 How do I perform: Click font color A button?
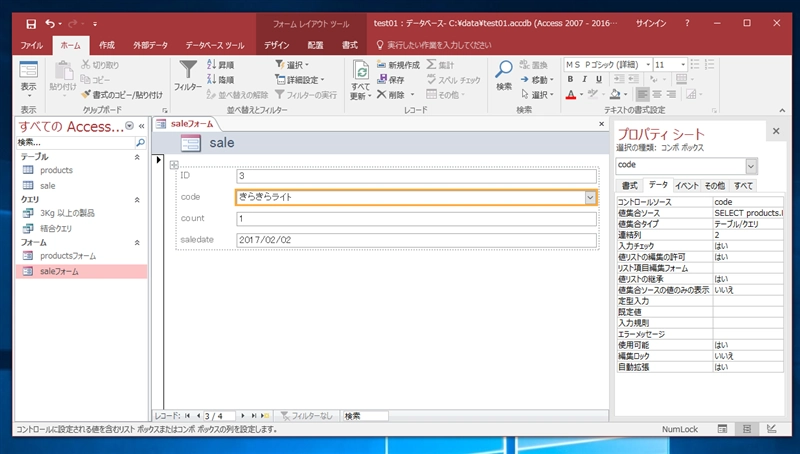(x=571, y=94)
